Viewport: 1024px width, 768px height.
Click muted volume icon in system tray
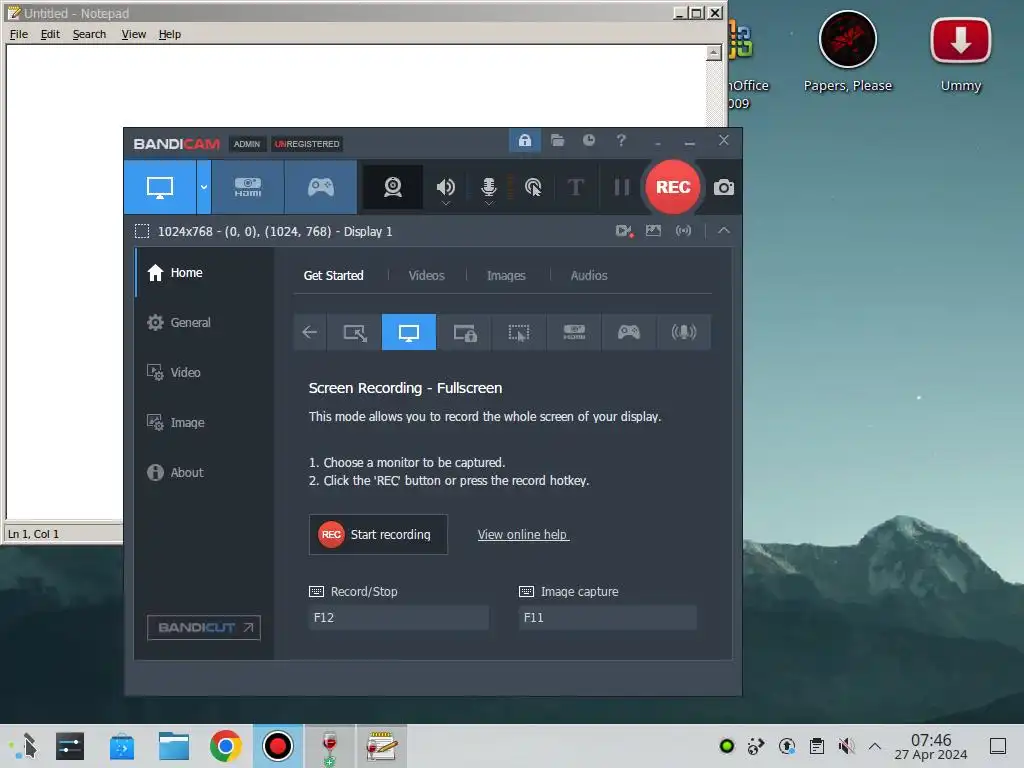[846, 746]
